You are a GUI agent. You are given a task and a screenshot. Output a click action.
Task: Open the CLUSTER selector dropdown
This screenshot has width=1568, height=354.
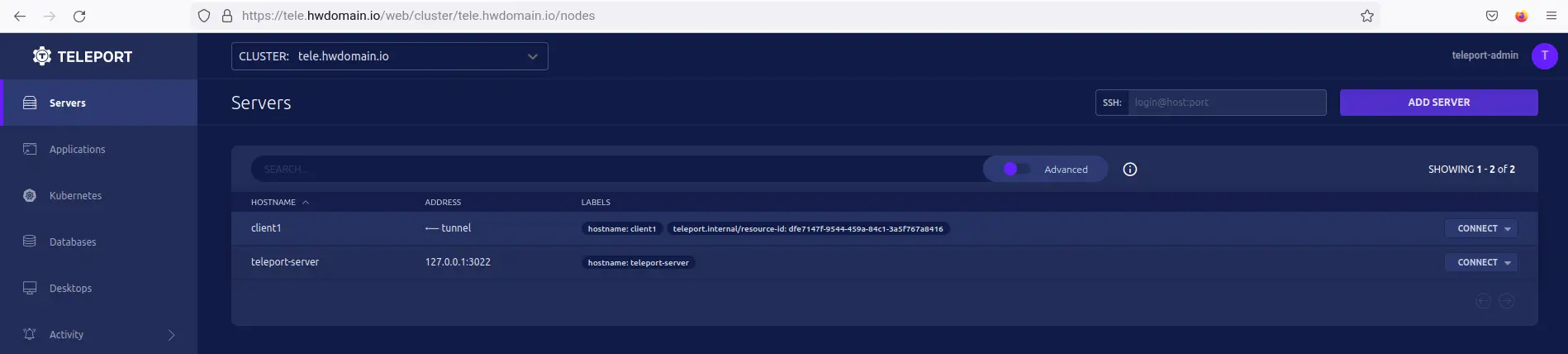(x=390, y=56)
